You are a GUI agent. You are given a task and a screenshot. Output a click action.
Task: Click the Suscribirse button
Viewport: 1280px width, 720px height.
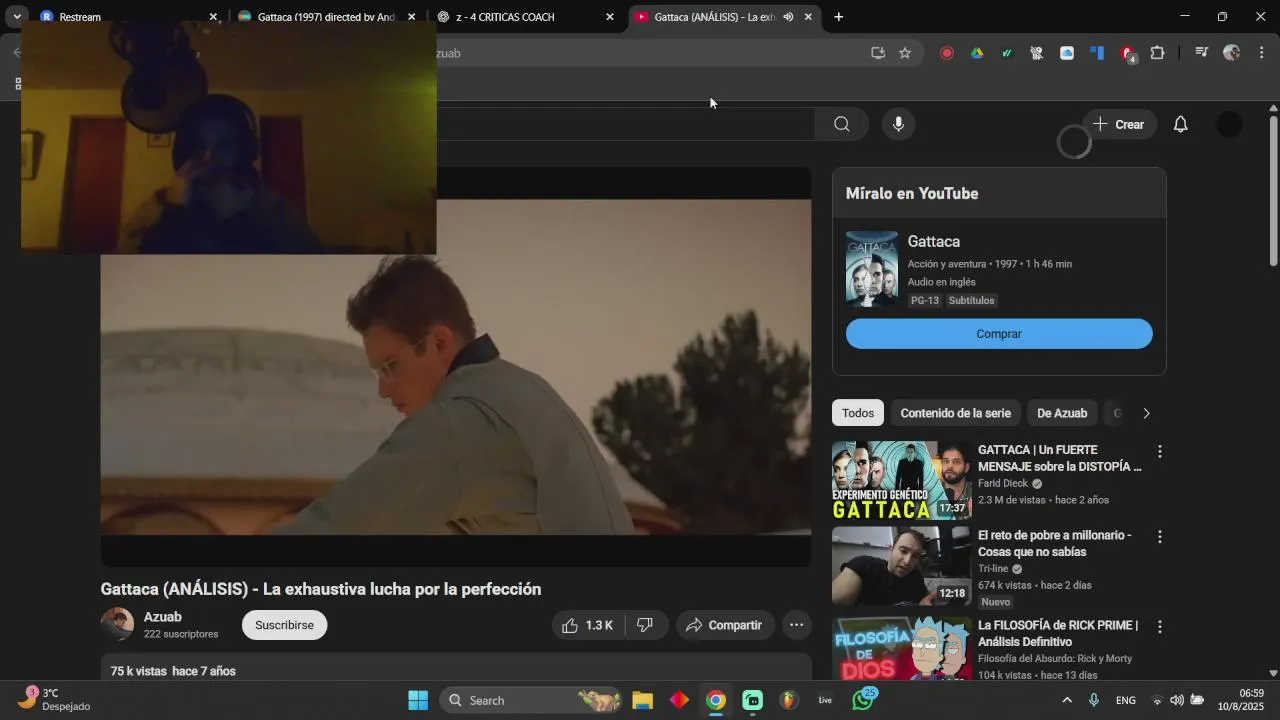point(284,625)
